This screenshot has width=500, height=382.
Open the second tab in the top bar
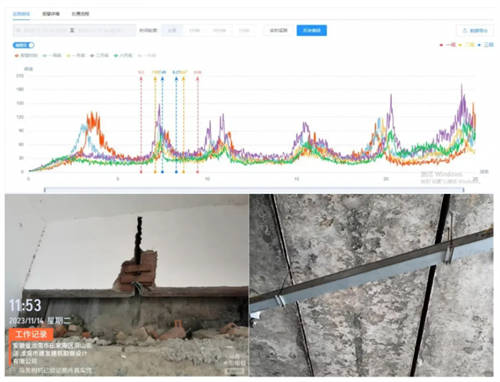pos(51,14)
